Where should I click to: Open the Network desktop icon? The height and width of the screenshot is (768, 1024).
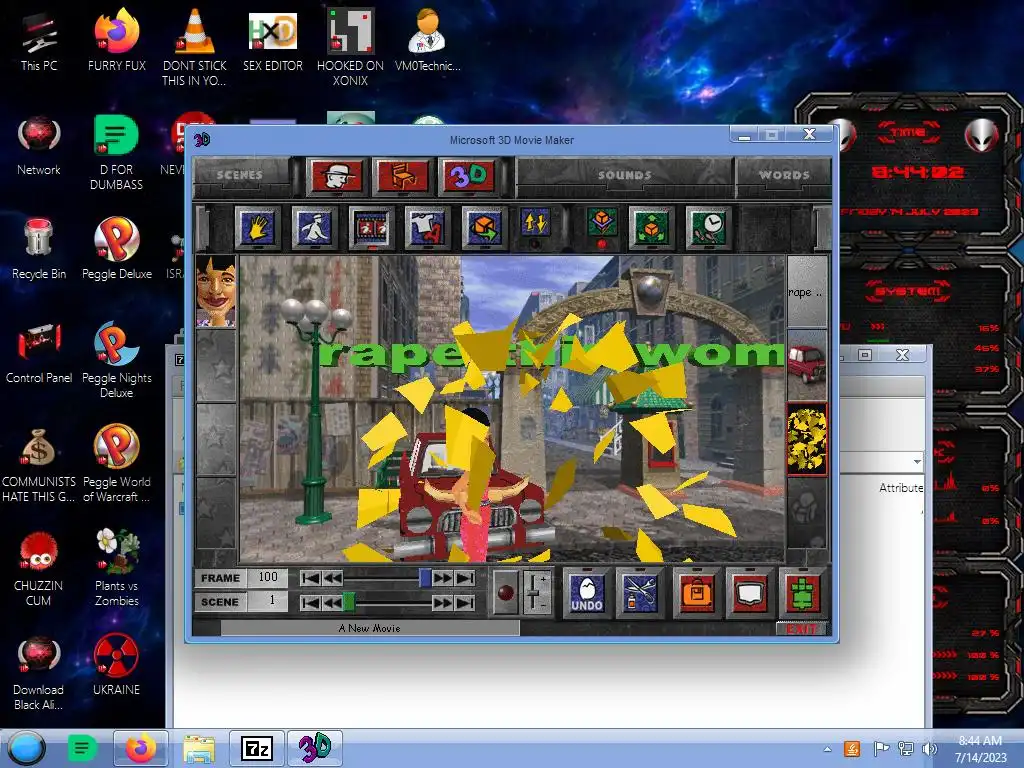[x=39, y=146]
